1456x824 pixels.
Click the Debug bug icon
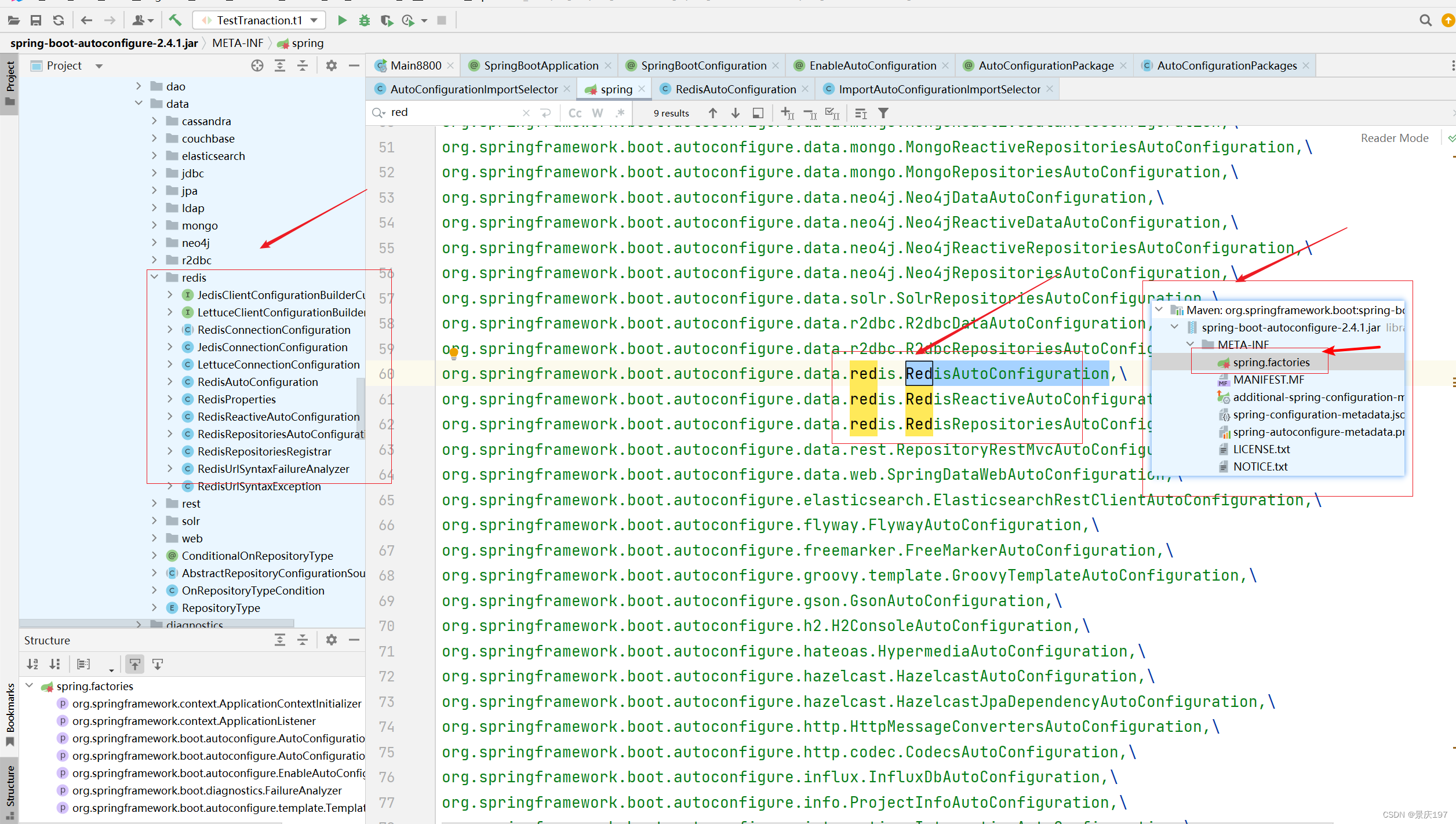364,20
